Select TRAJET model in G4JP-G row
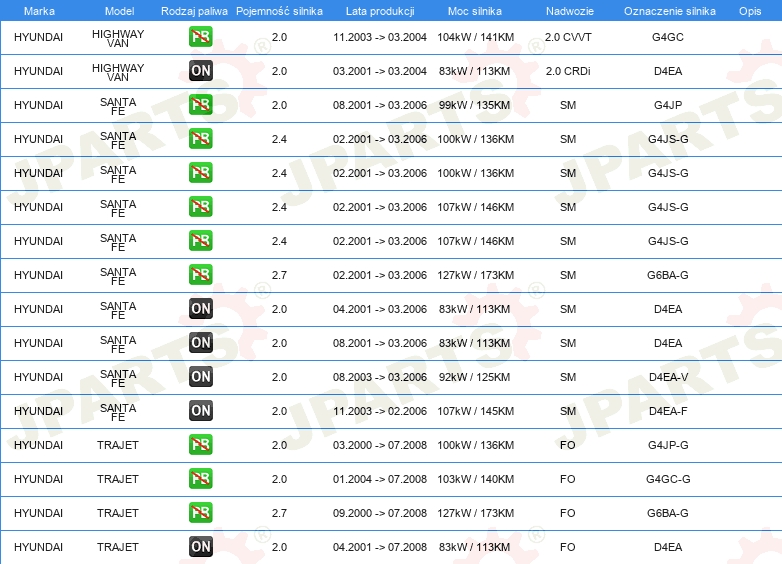782x564 pixels. coord(118,445)
